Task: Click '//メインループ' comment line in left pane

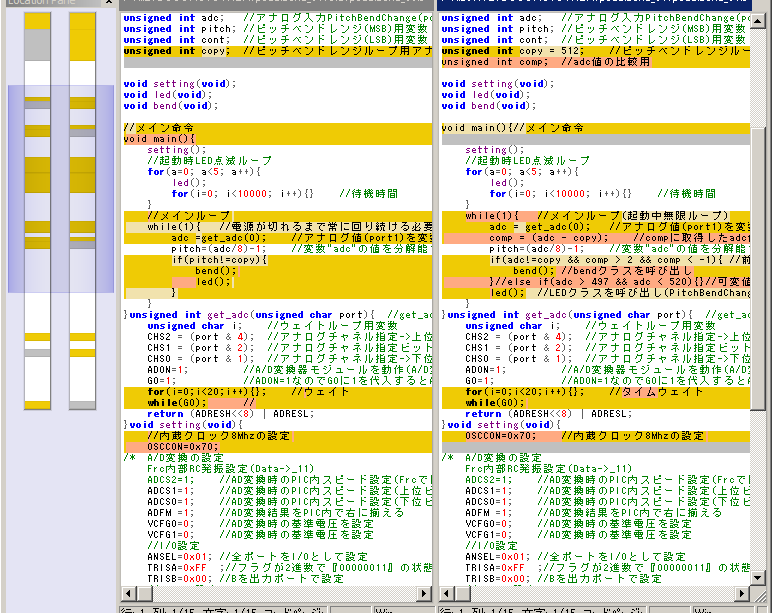Action: [278, 216]
